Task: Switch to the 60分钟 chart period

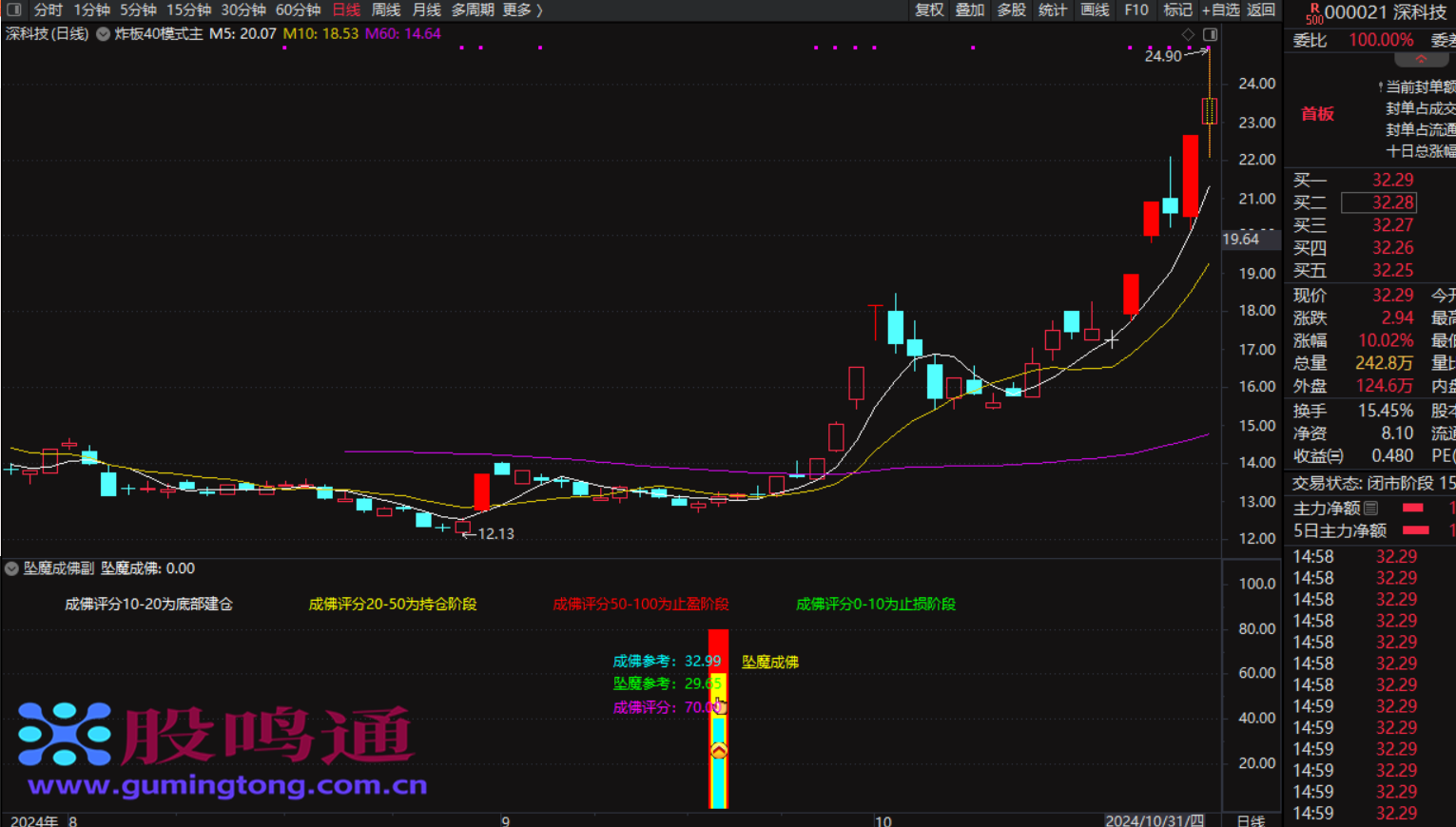Action: click(298, 10)
